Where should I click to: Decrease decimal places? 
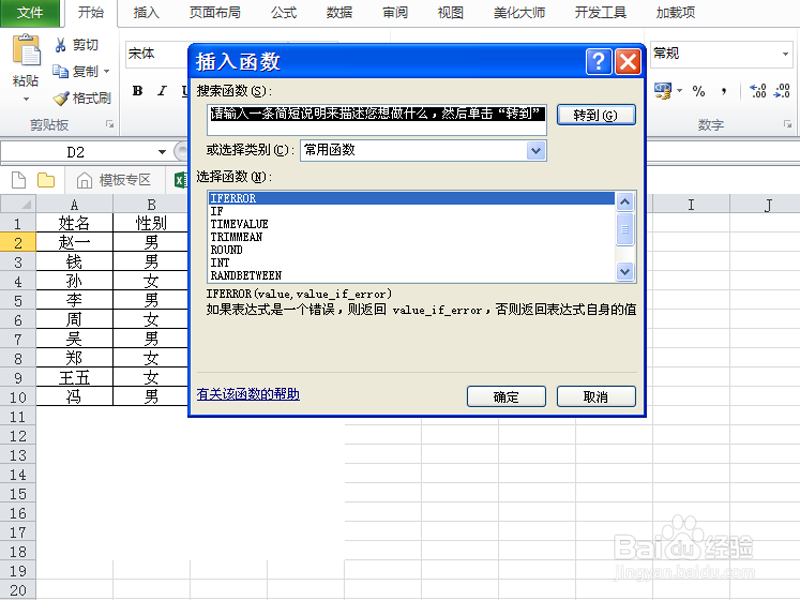(782, 91)
